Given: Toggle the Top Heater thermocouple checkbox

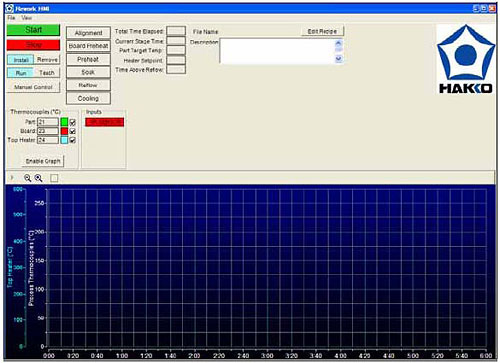Looking at the screenshot, I should [x=72, y=140].
